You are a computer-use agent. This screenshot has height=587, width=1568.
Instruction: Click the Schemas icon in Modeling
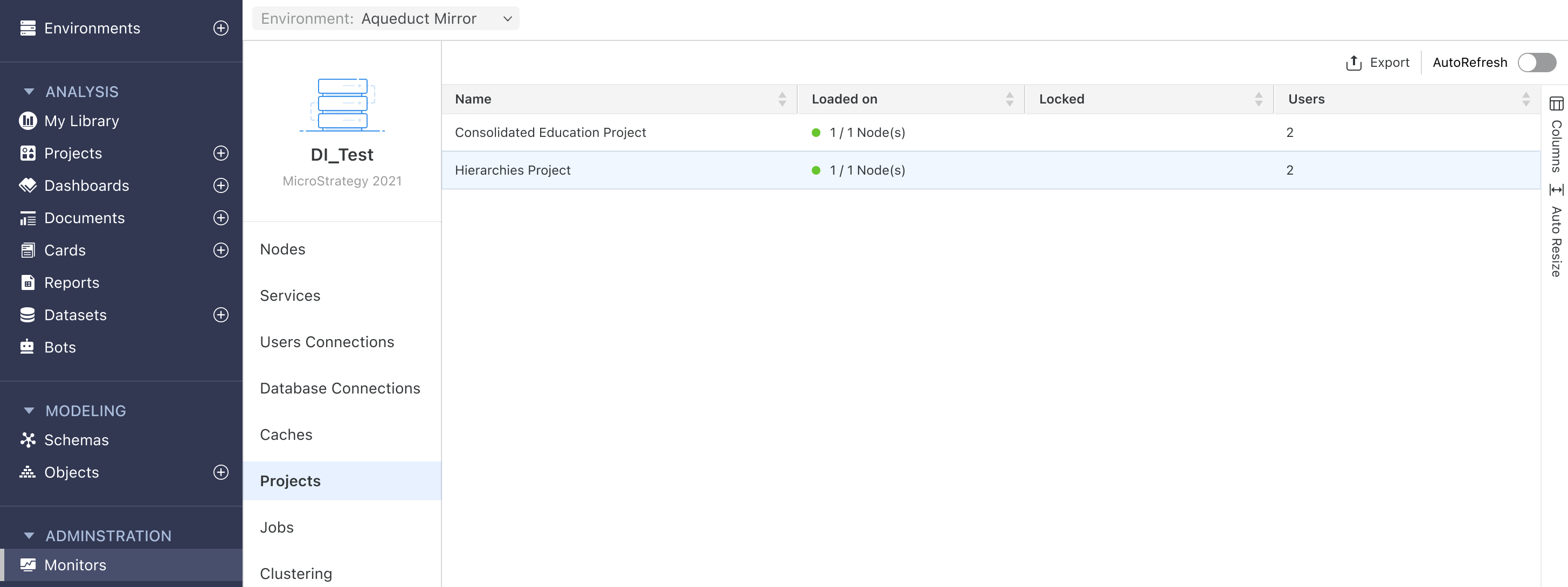coord(28,440)
